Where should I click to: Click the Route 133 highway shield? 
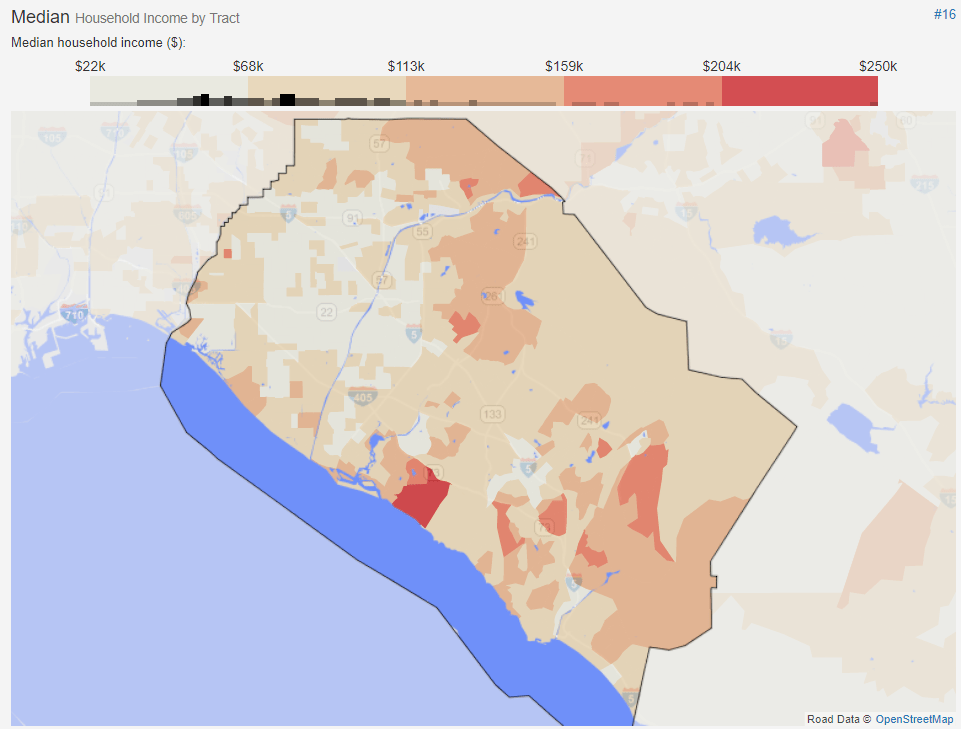point(490,414)
